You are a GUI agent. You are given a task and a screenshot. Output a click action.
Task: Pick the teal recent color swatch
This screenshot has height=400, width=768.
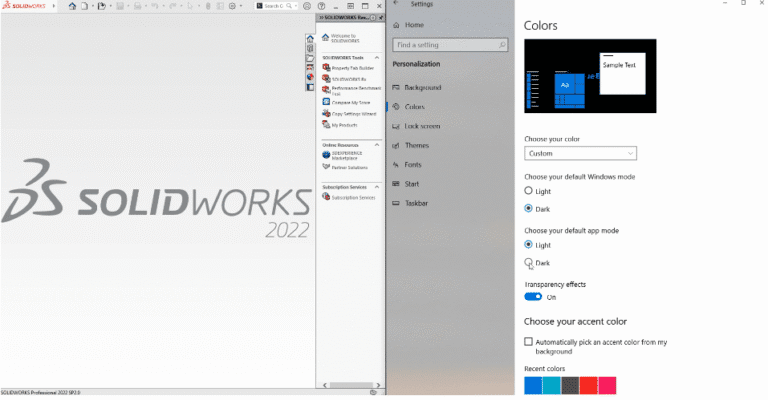[x=552, y=385]
